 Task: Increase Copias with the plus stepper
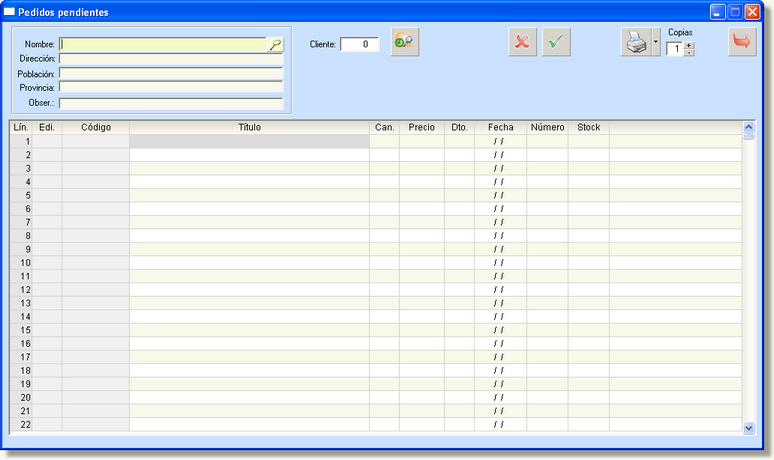coord(689,45)
